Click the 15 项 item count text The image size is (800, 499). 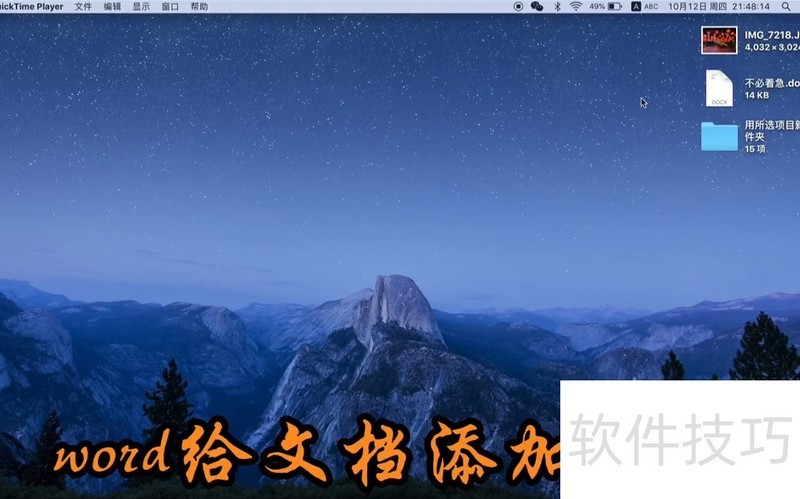point(755,149)
